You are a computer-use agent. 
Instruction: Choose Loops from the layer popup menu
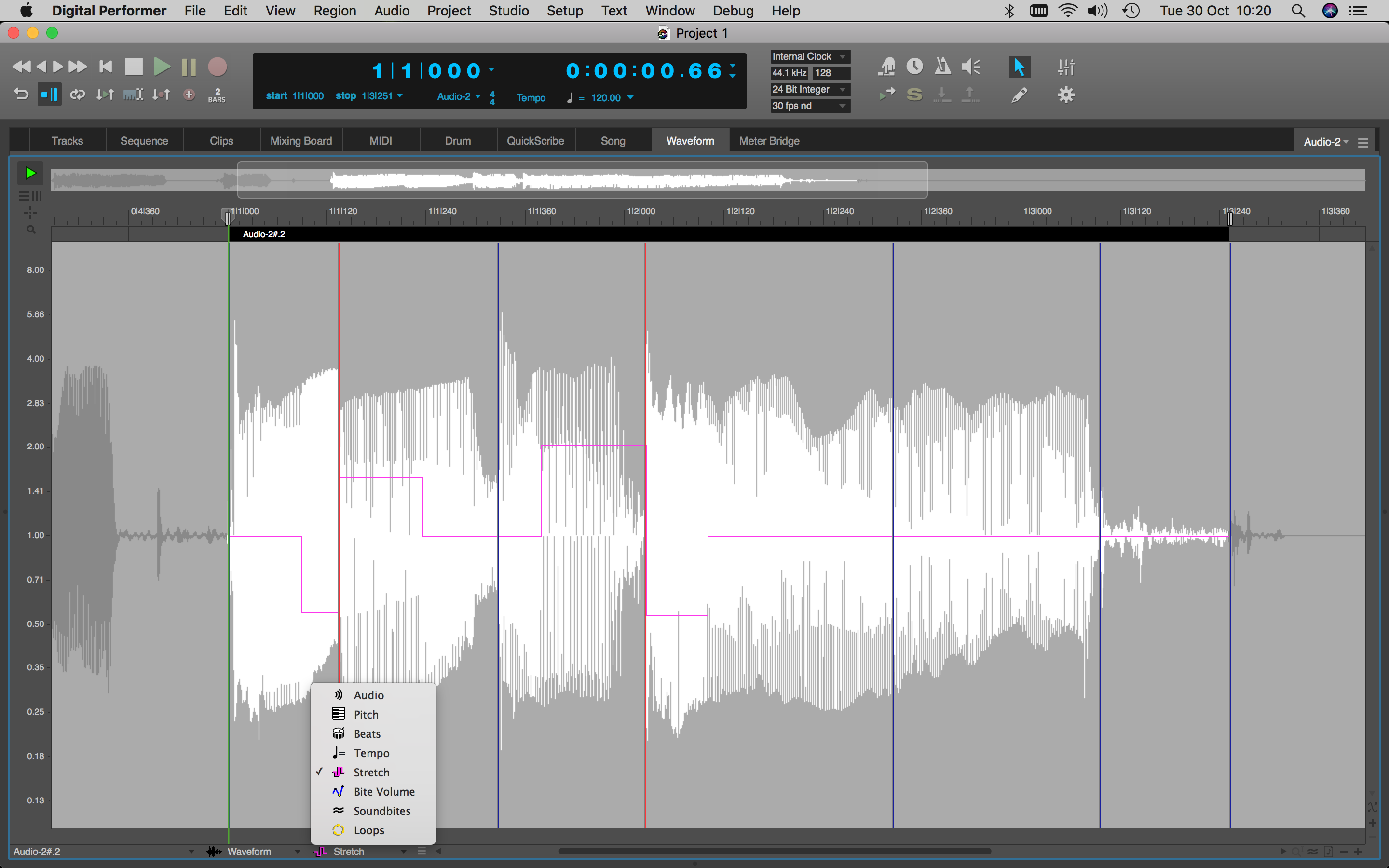tap(373, 830)
